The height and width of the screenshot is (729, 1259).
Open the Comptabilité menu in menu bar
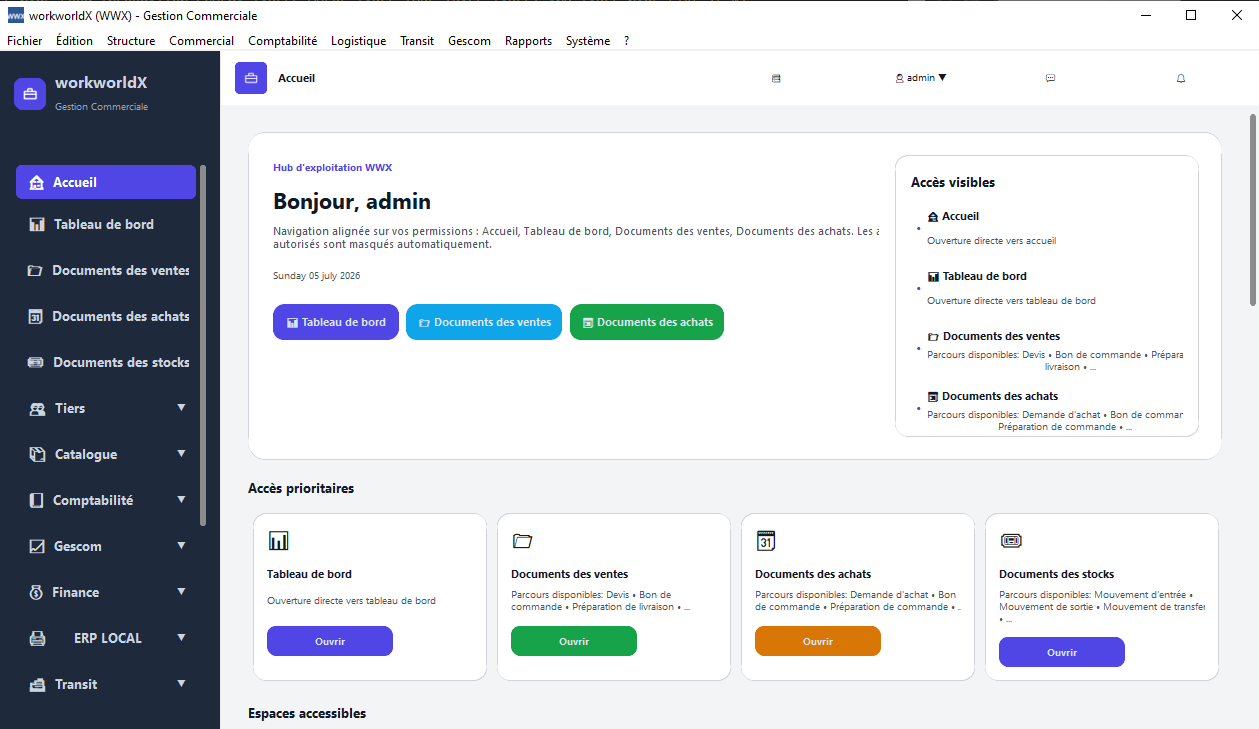click(x=283, y=41)
